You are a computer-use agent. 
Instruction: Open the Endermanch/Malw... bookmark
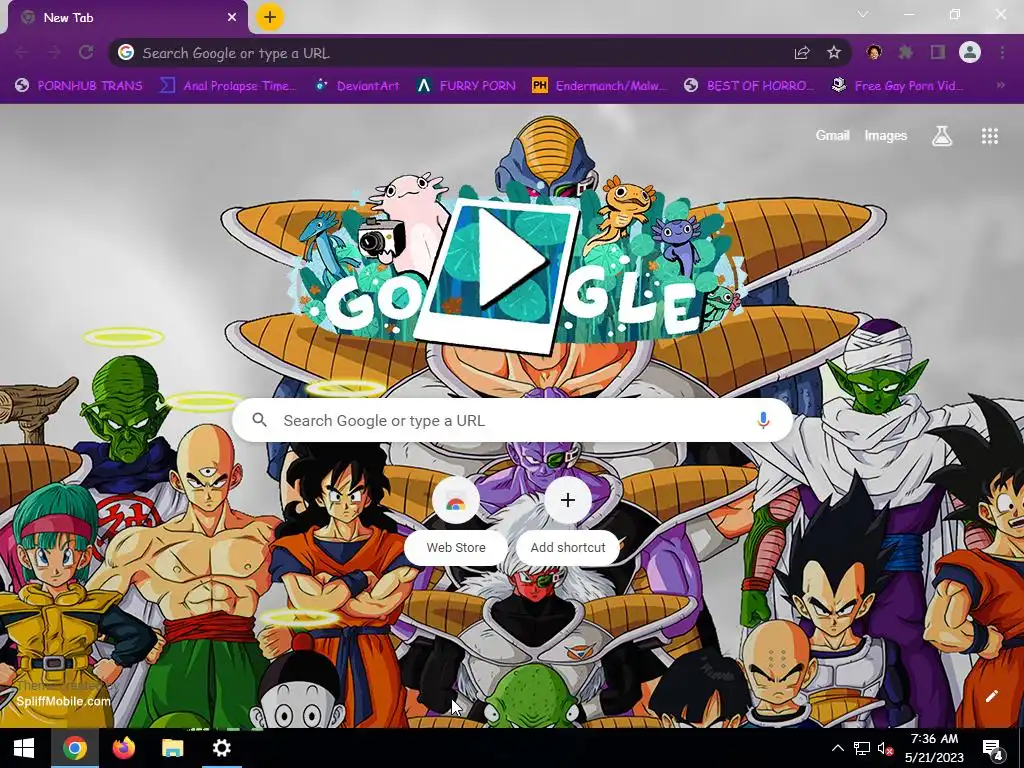(599, 86)
